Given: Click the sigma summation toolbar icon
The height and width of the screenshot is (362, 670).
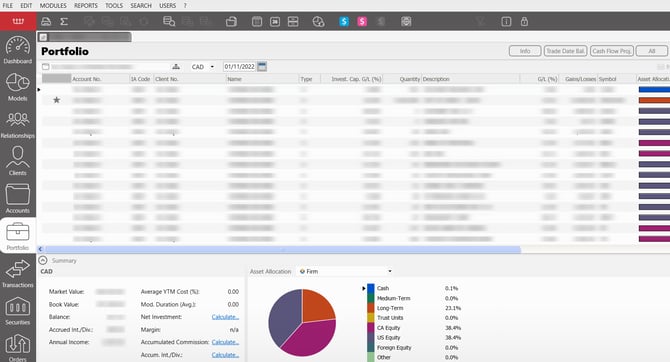Looking at the screenshot, I should tap(64, 21).
